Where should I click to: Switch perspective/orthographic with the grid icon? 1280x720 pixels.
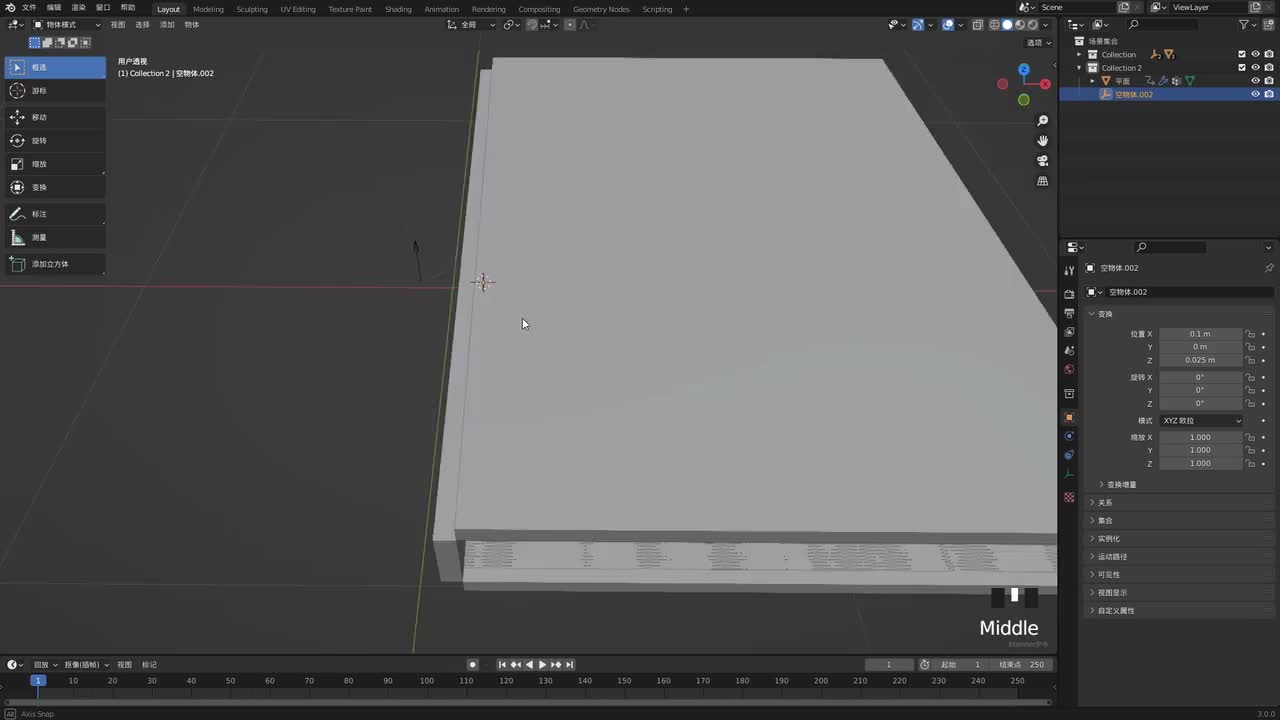click(1043, 181)
